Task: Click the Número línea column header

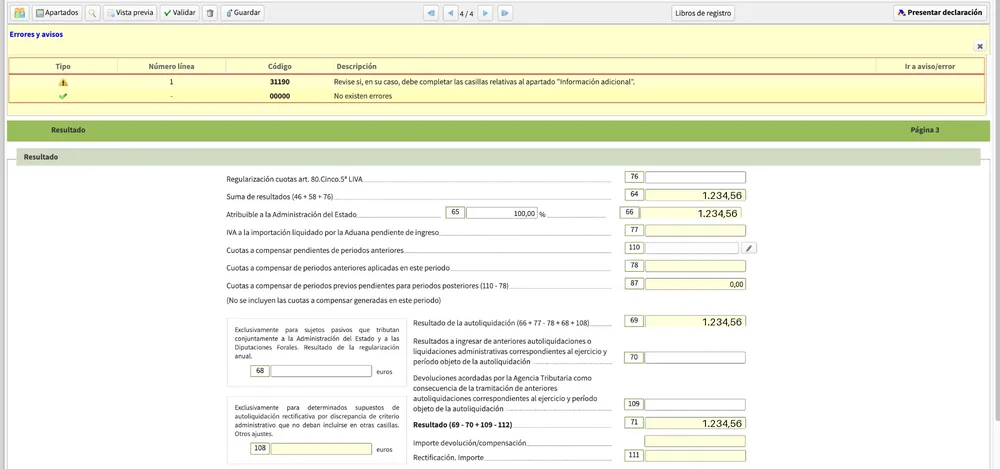Action: coord(172,66)
